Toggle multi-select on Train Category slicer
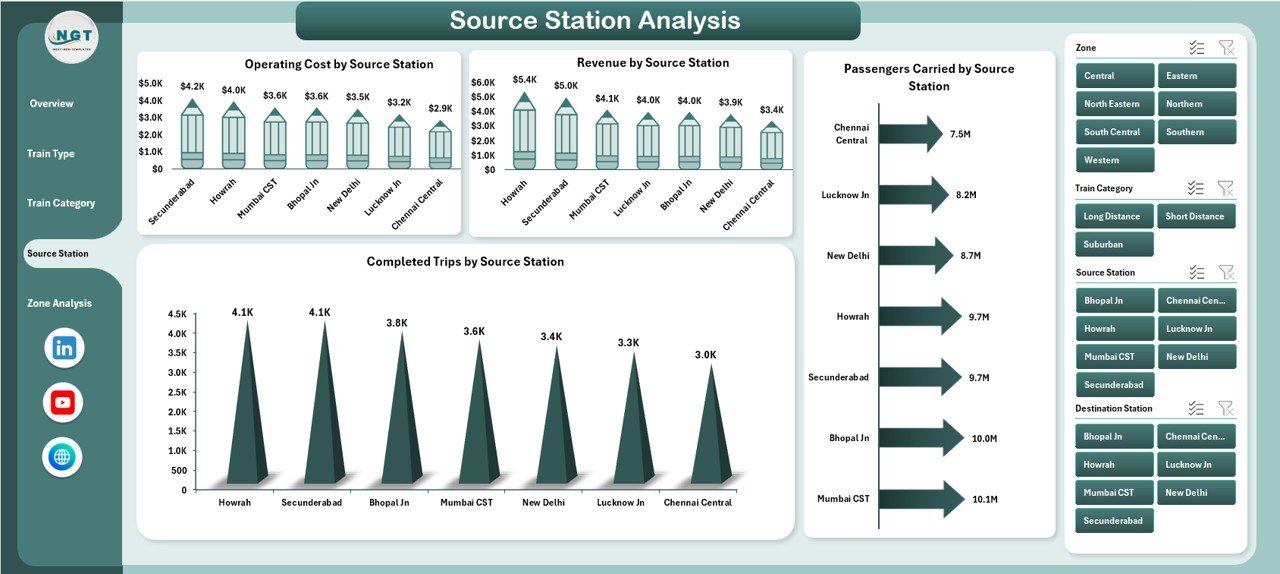1280x574 pixels. coord(1196,188)
